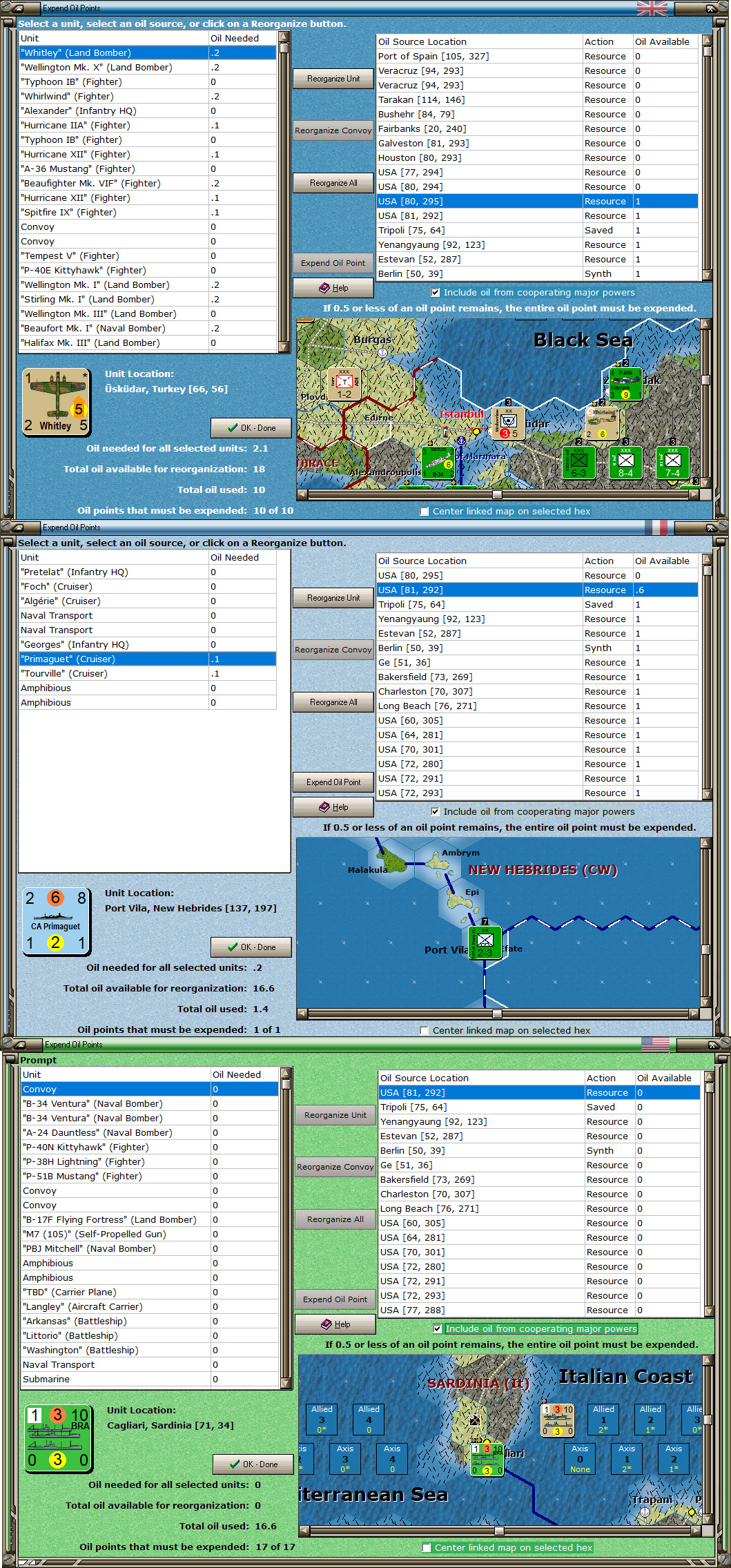Confirm with OK - Done in French window
731x1568 pixels.
(x=251, y=947)
